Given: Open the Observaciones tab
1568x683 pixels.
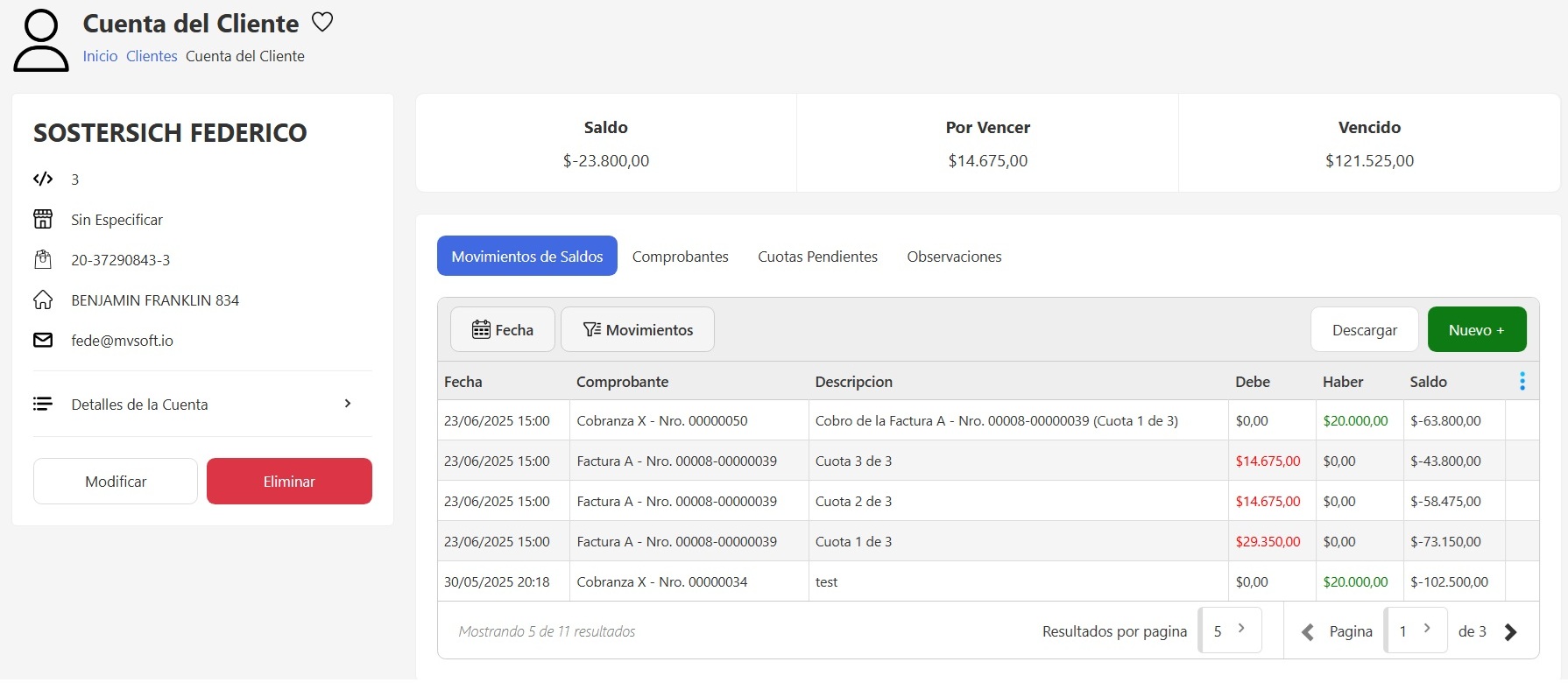Looking at the screenshot, I should click(x=954, y=257).
